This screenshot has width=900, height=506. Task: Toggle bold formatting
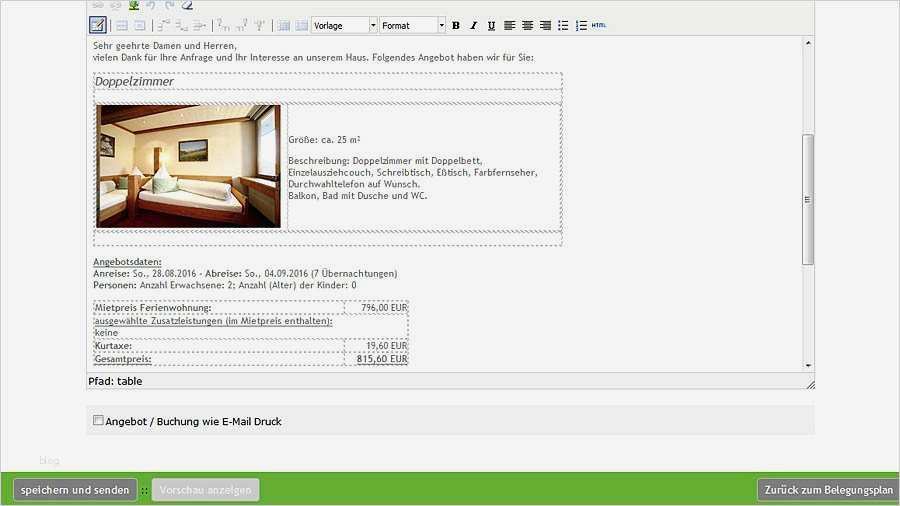(456, 26)
